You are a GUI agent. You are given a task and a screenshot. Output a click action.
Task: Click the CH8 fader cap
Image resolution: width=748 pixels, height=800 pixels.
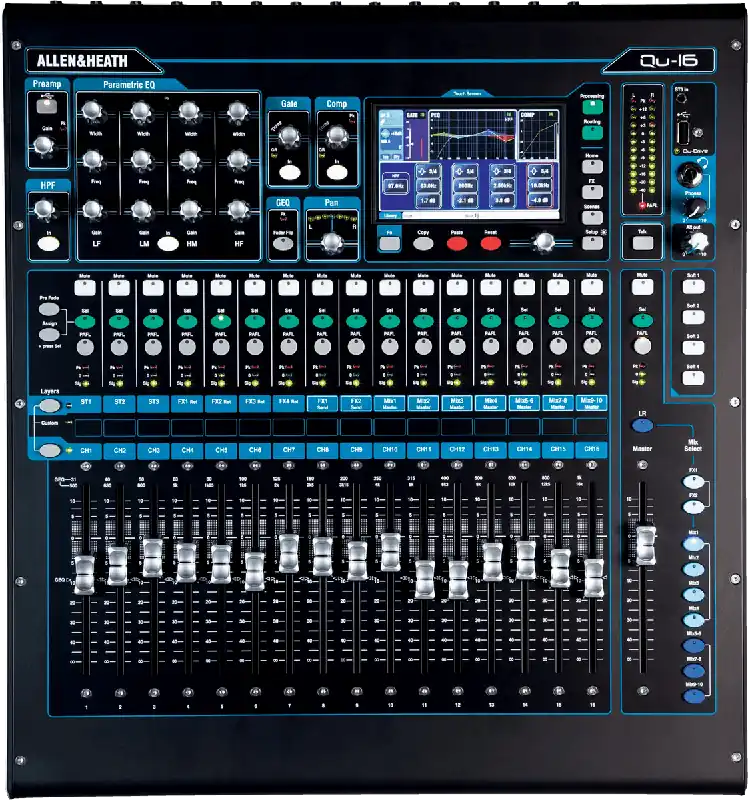[x=322, y=556]
